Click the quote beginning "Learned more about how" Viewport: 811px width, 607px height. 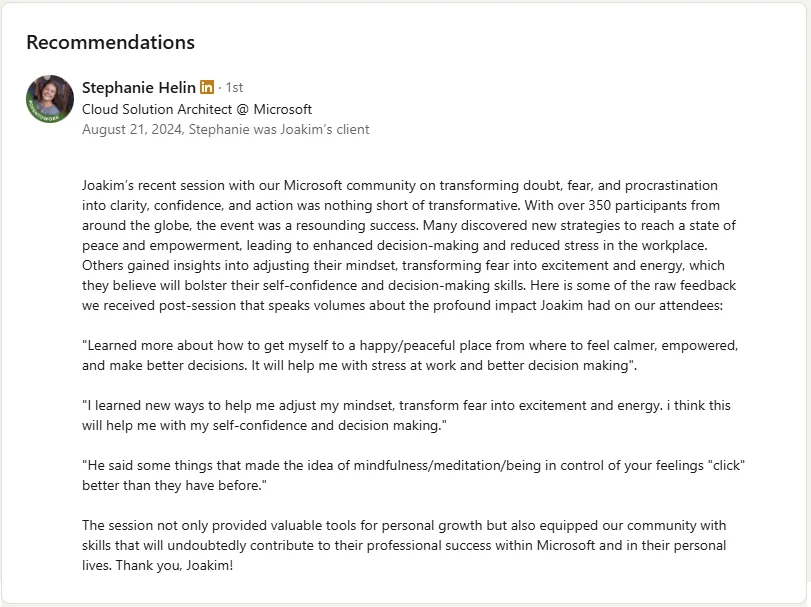tap(410, 355)
